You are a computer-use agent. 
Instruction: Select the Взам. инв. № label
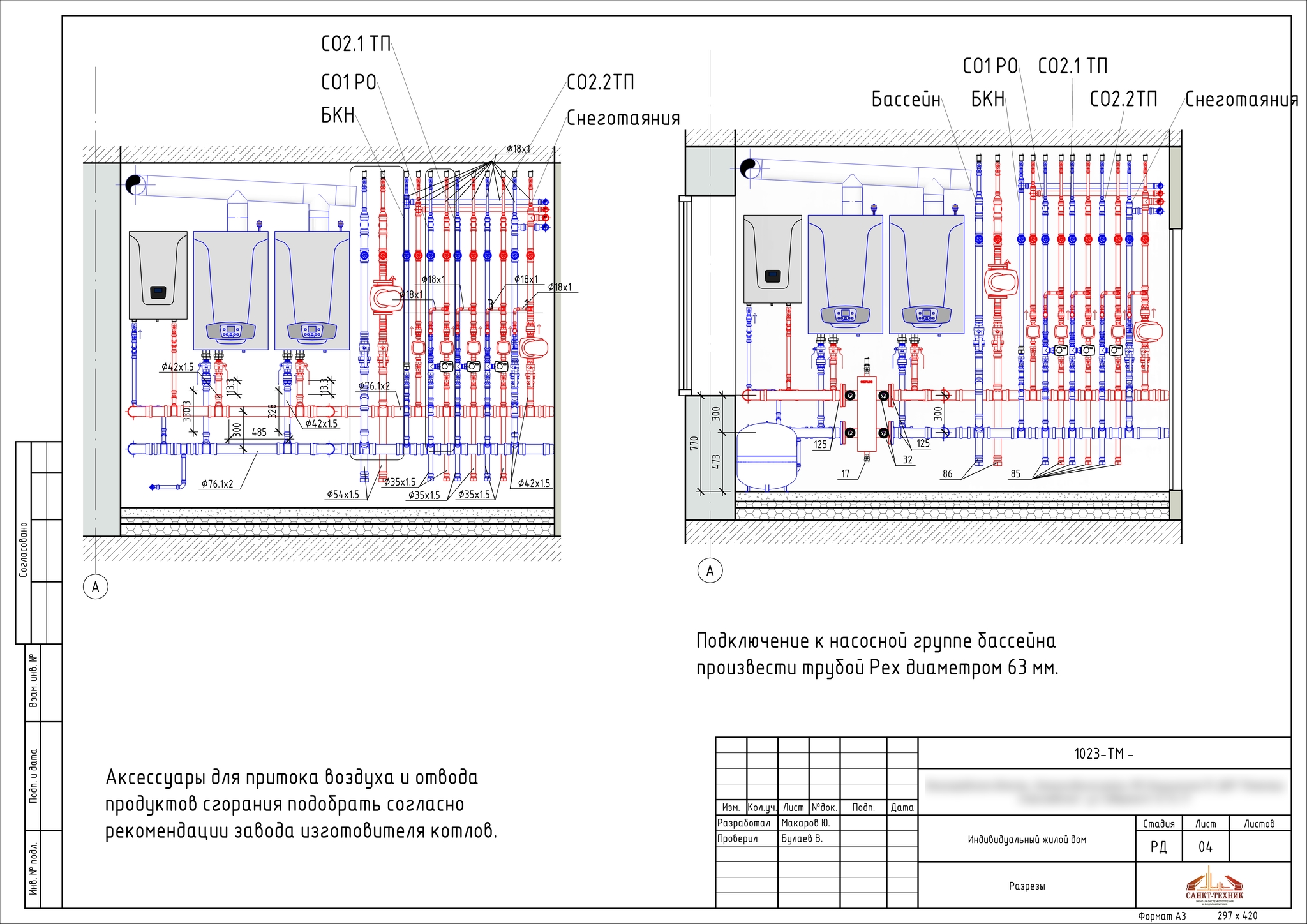tap(34, 682)
